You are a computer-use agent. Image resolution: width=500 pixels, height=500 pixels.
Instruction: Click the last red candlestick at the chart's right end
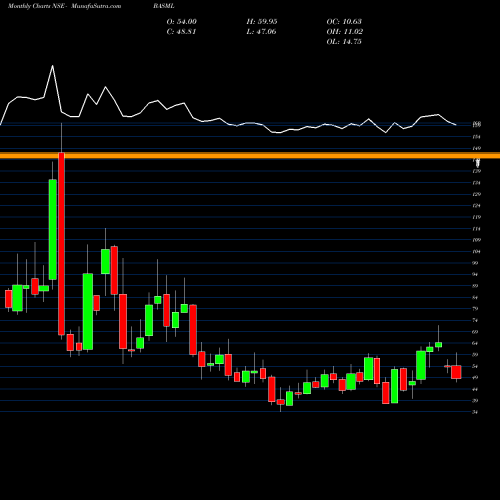point(456,372)
